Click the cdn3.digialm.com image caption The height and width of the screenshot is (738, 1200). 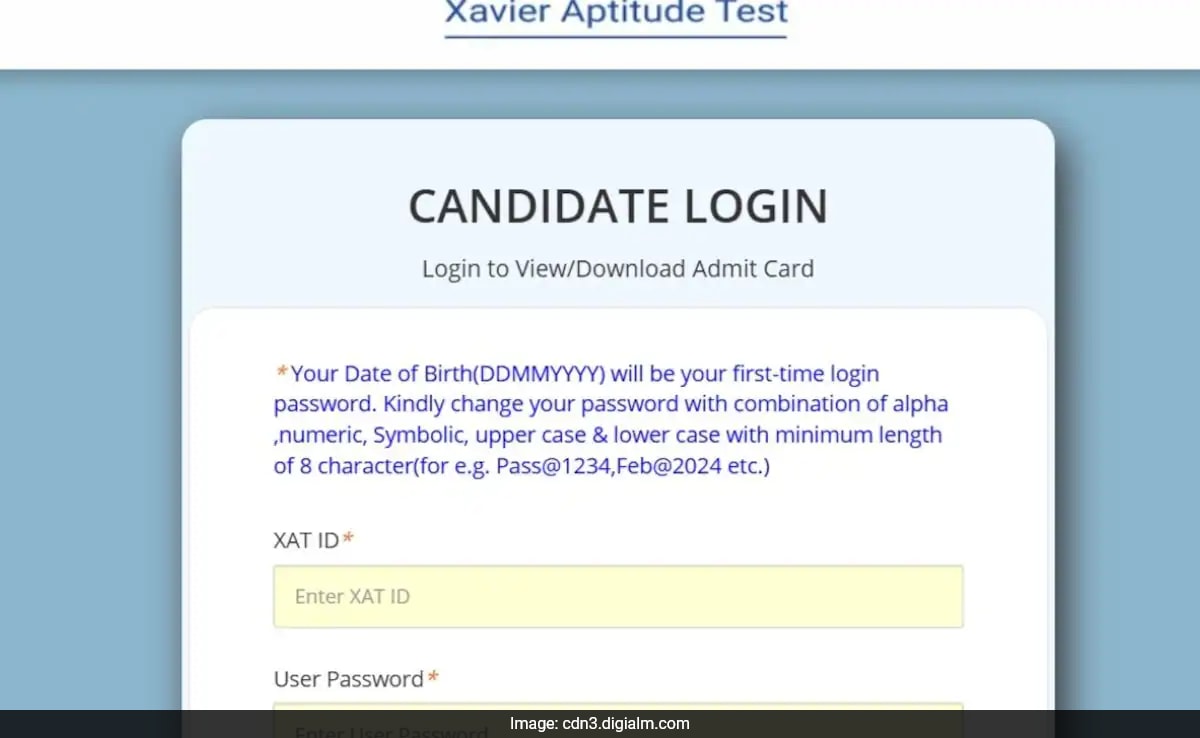pos(600,723)
